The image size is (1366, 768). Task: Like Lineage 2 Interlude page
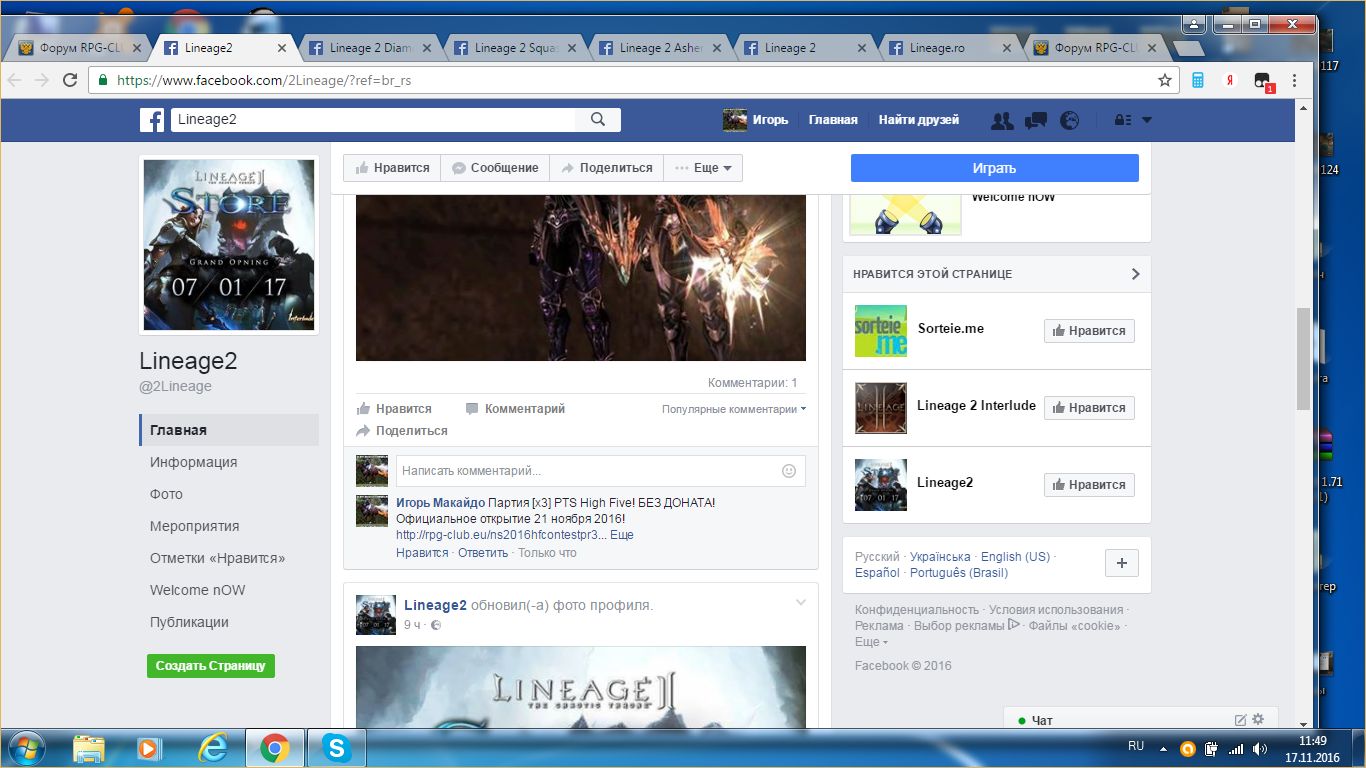click(1089, 408)
